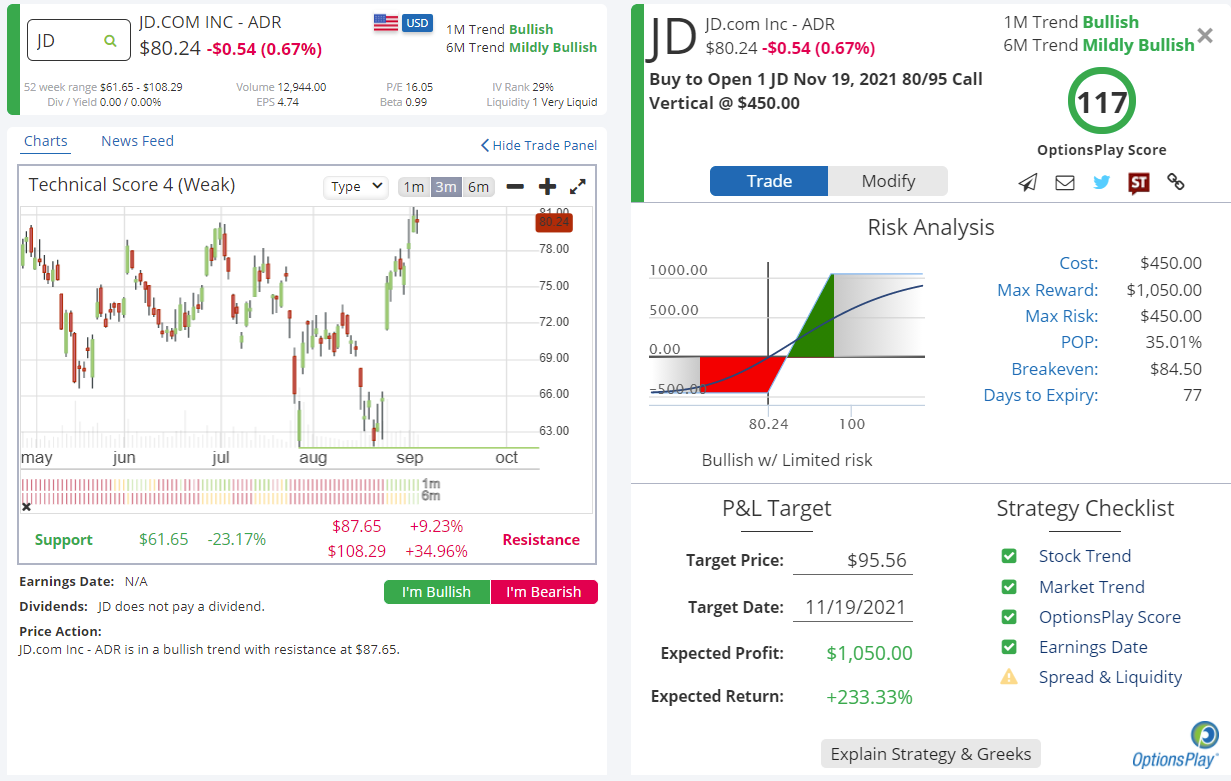This screenshot has width=1231, height=781.
Task: Click the Support price $61.65
Action: click(164, 540)
